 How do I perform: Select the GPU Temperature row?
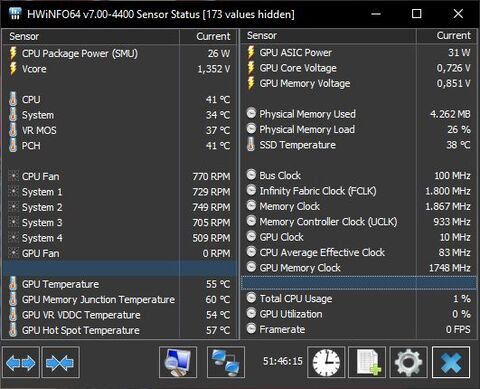tap(120, 284)
